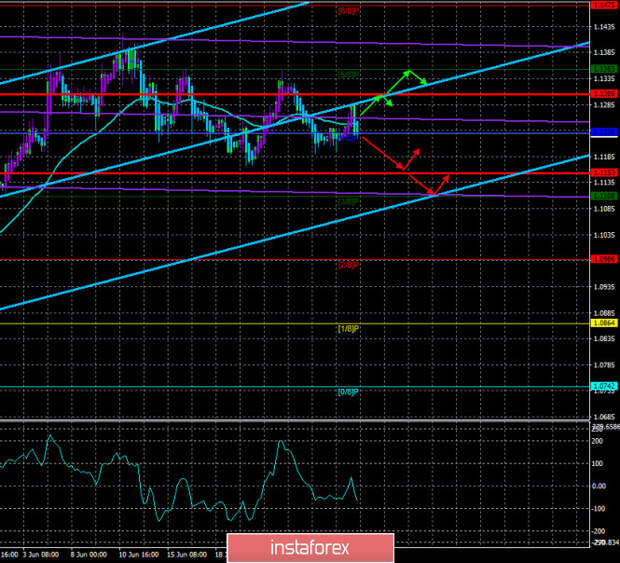Click the 1.1135 price axis label
Screen dimensions: 620x563
pyautogui.click(x=605, y=183)
